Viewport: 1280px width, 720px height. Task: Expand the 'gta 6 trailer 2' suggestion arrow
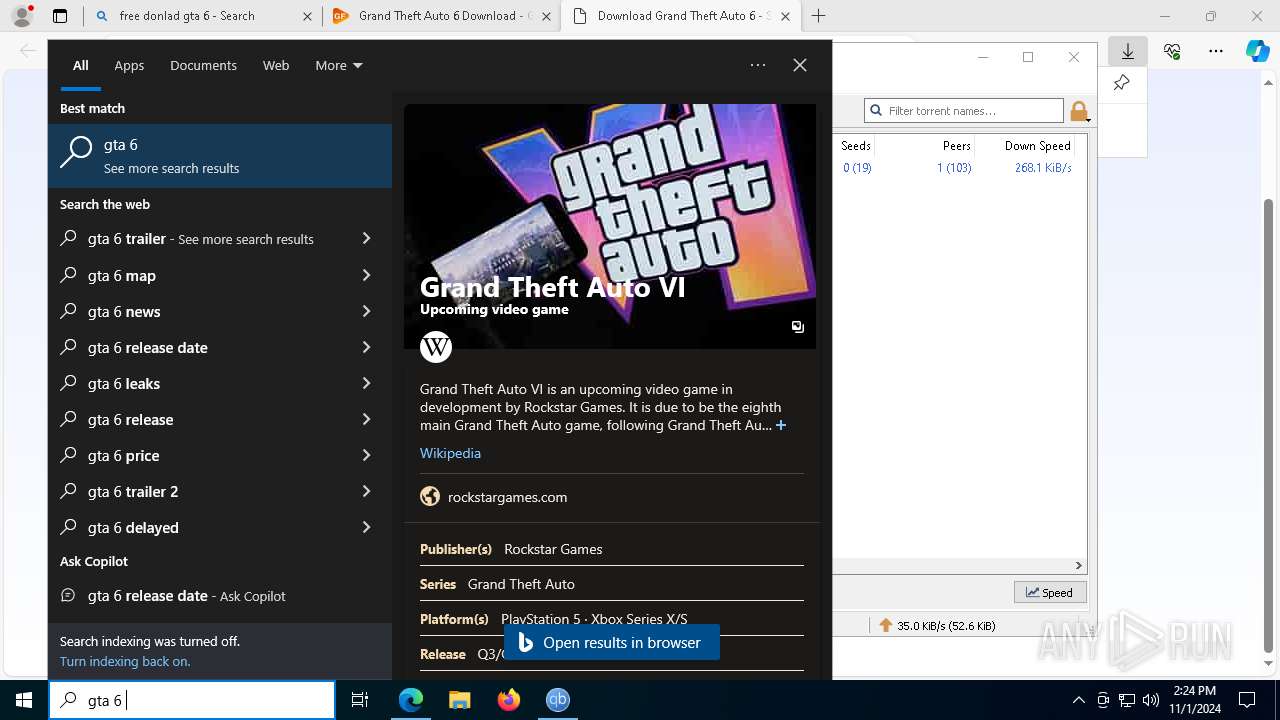pyautogui.click(x=366, y=491)
